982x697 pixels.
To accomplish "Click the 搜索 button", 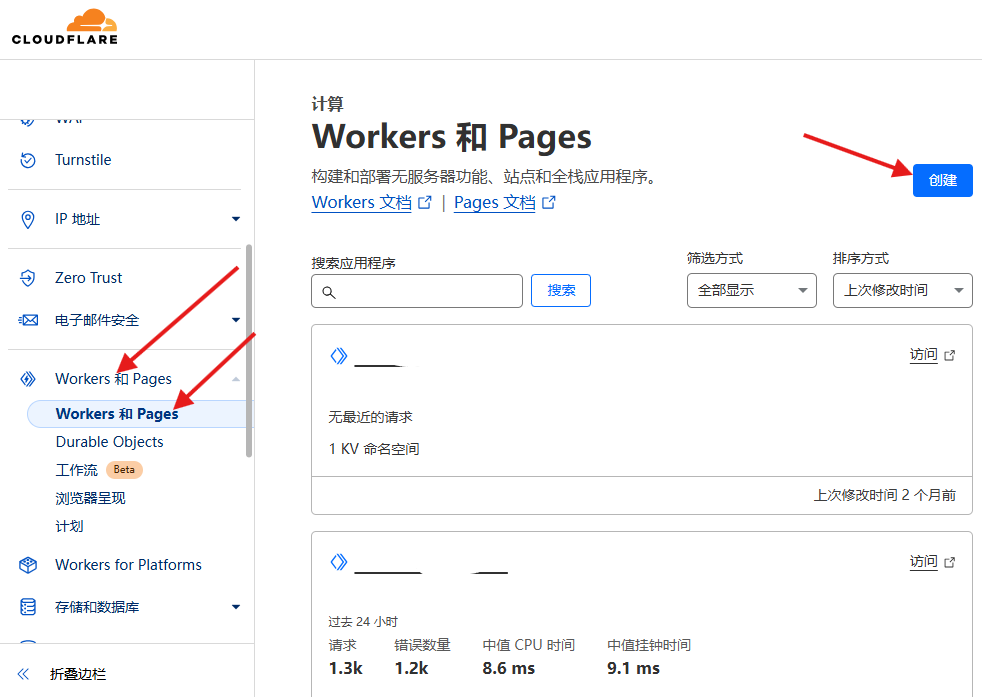I will pyautogui.click(x=561, y=291).
